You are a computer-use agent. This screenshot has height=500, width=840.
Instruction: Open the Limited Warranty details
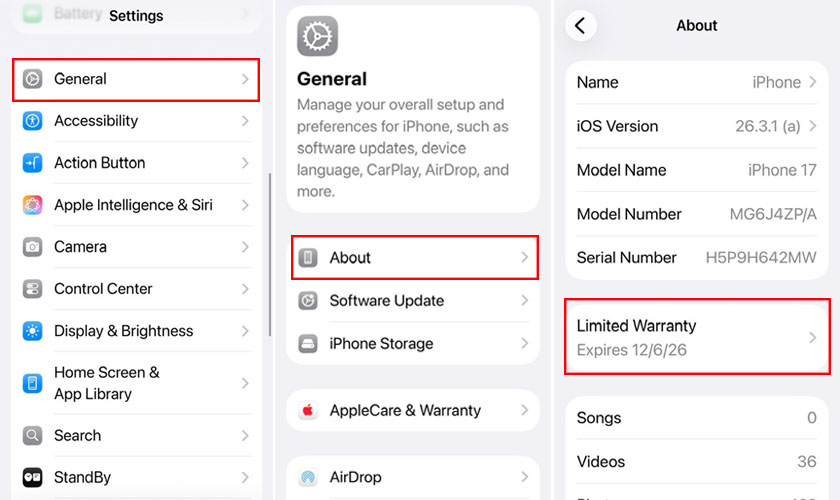697,337
